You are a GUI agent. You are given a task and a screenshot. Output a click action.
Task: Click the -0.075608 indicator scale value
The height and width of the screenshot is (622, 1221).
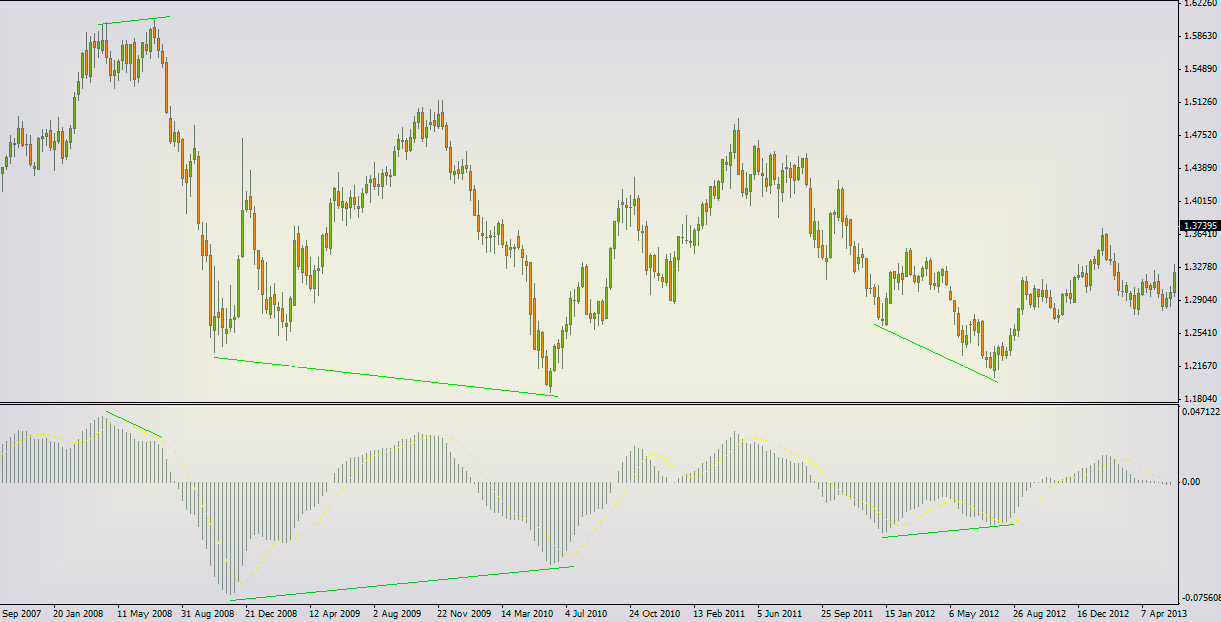click(1201, 596)
